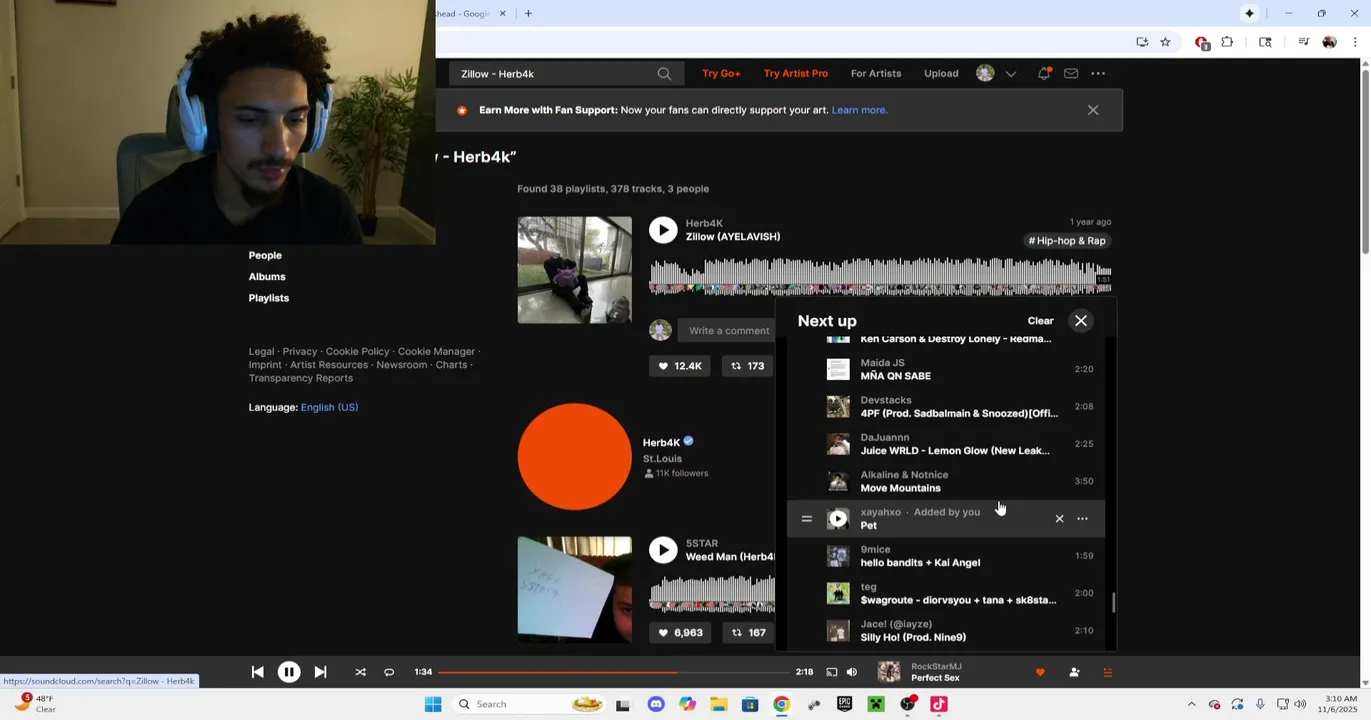
Task: Play Zillow (AYELAVISH) by Herb4K
Action: (x=663, y=230)
